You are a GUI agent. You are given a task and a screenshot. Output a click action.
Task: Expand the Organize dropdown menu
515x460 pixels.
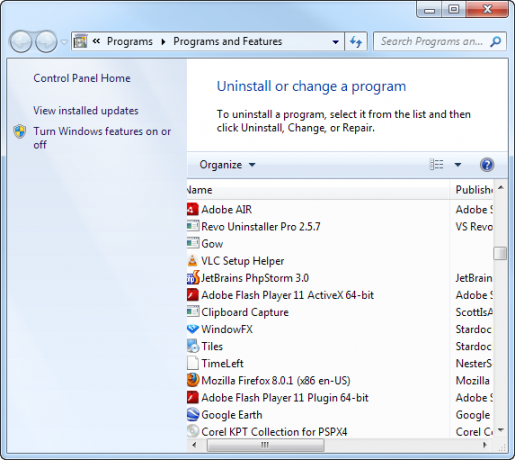[227, 165]
